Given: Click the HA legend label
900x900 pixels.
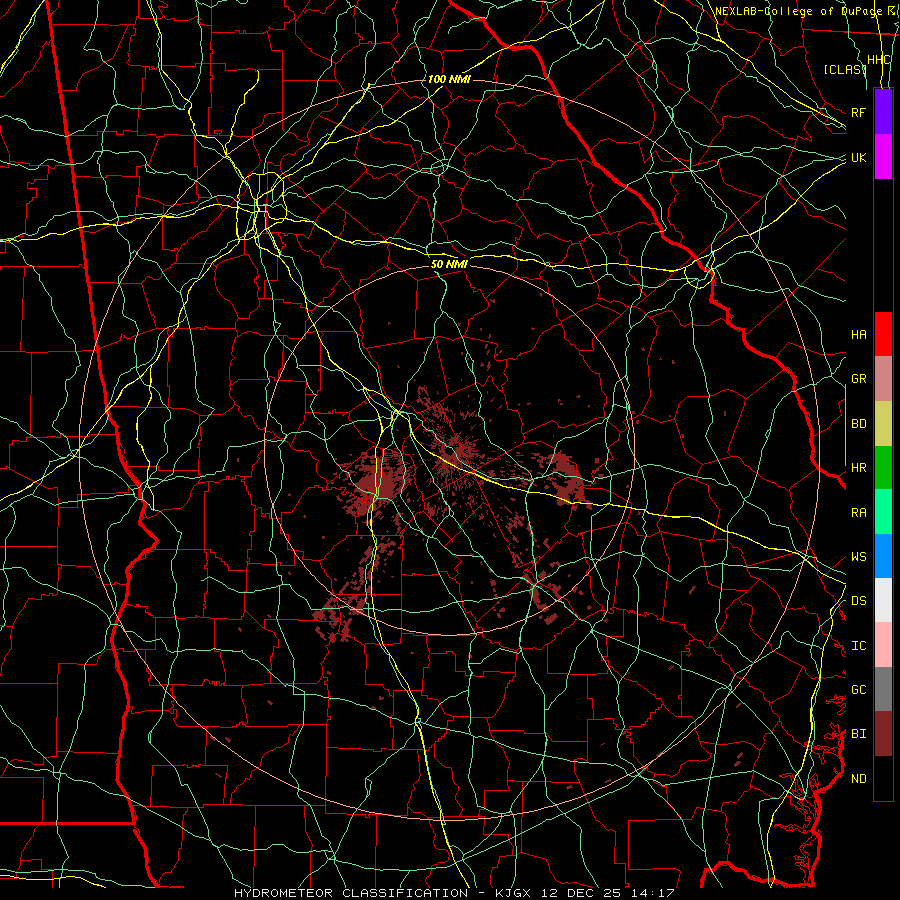Looking at the screenshot, I should 858,334.
